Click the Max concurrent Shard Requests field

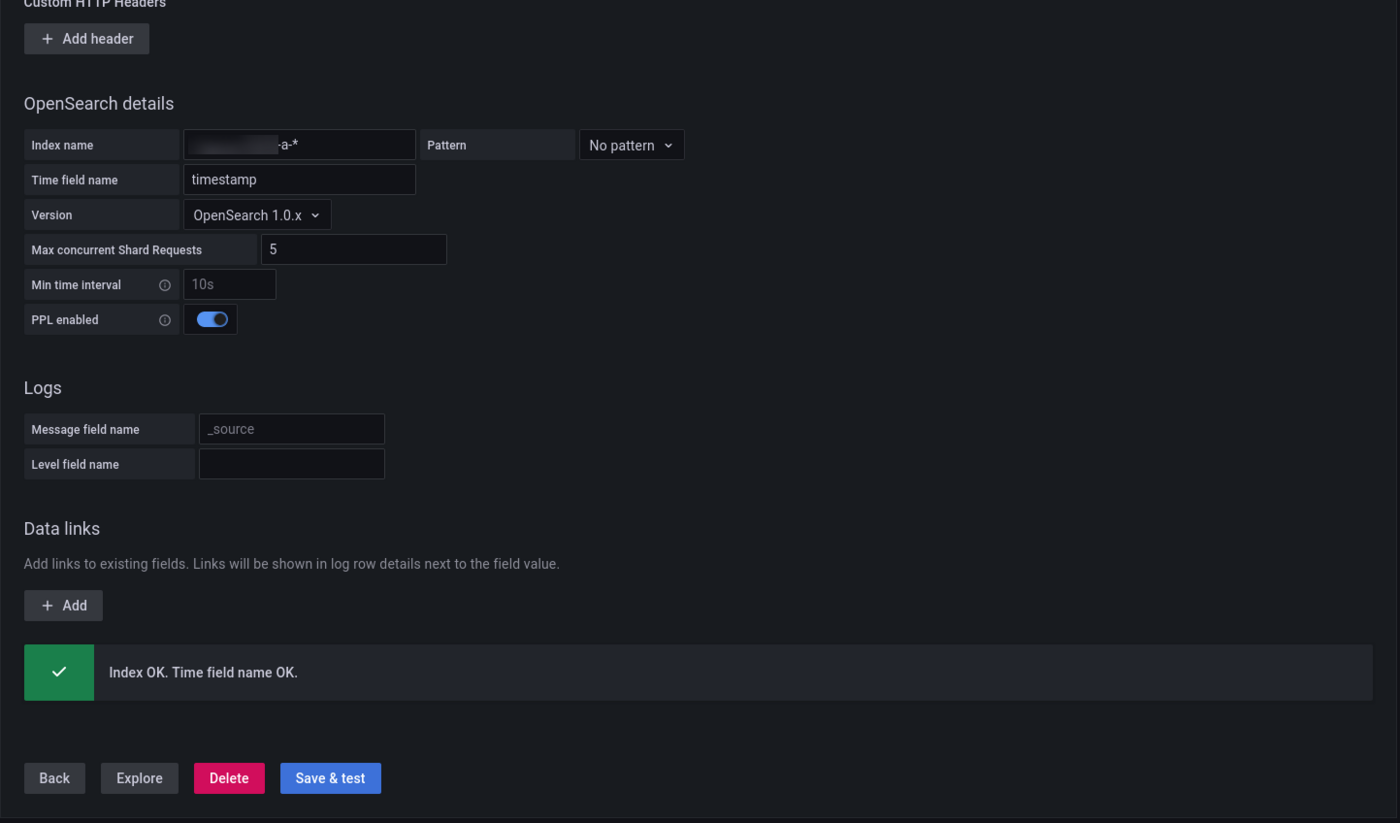click(x=353, y=250)
